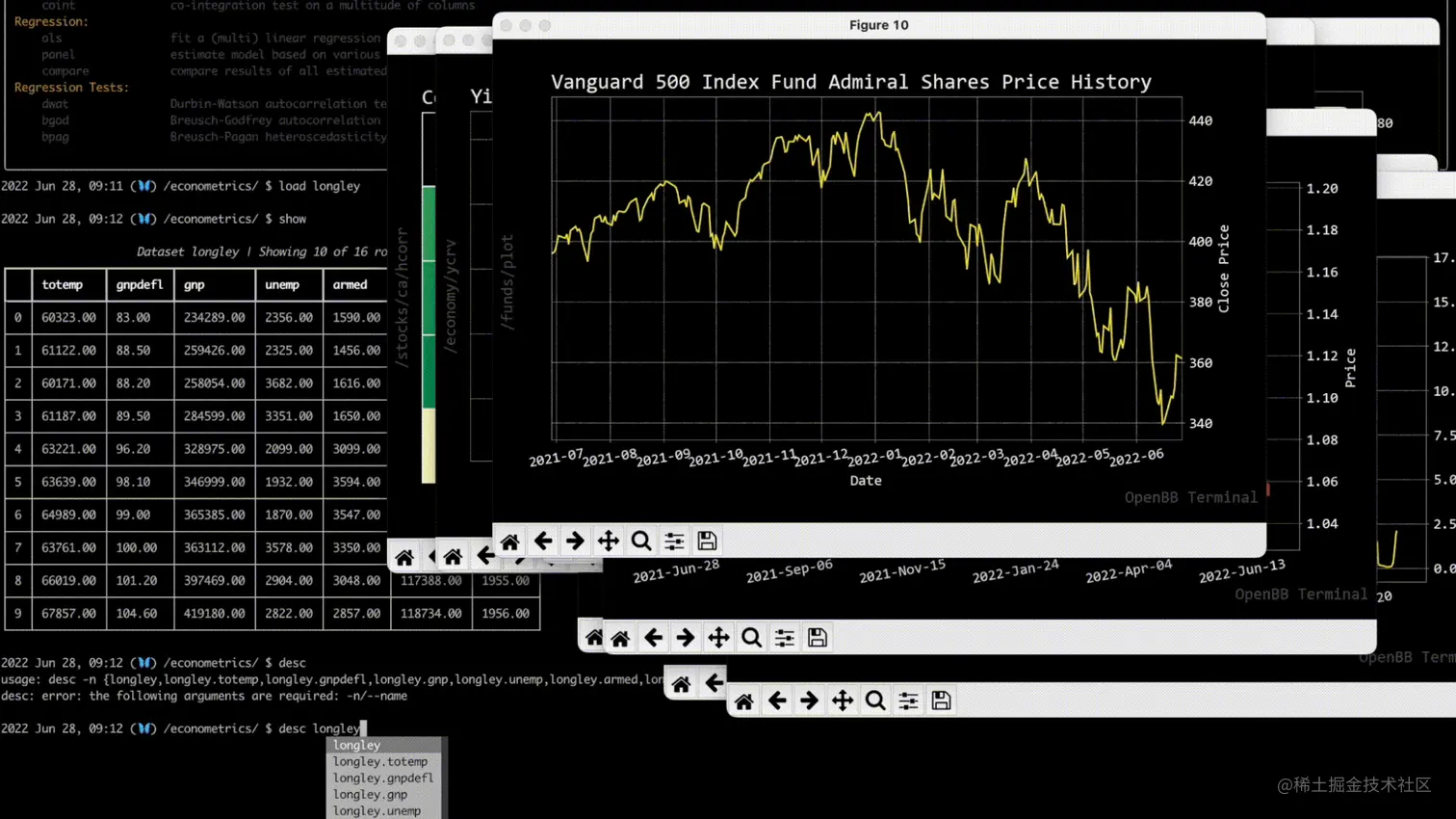
Task: Go forward to next view in Figure 10
Action: point(575,542)
